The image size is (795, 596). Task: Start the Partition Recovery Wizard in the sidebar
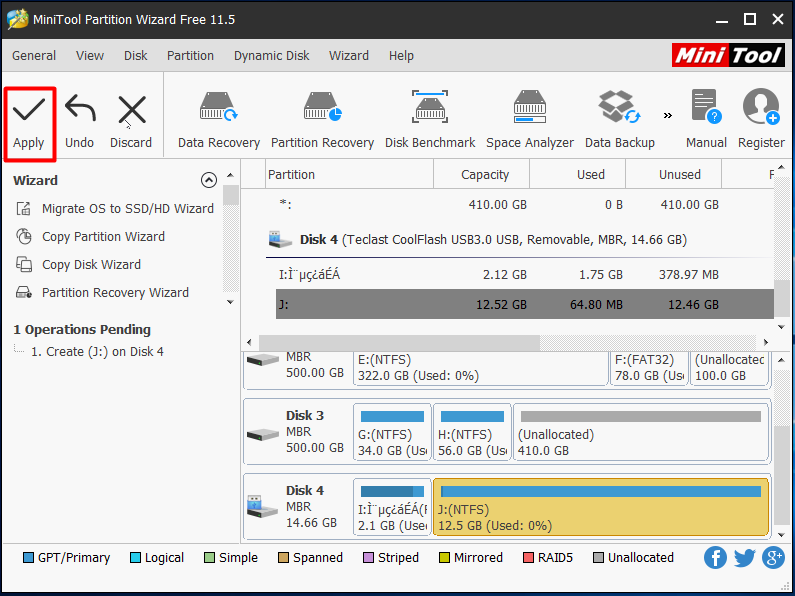(x=115, y=292)
